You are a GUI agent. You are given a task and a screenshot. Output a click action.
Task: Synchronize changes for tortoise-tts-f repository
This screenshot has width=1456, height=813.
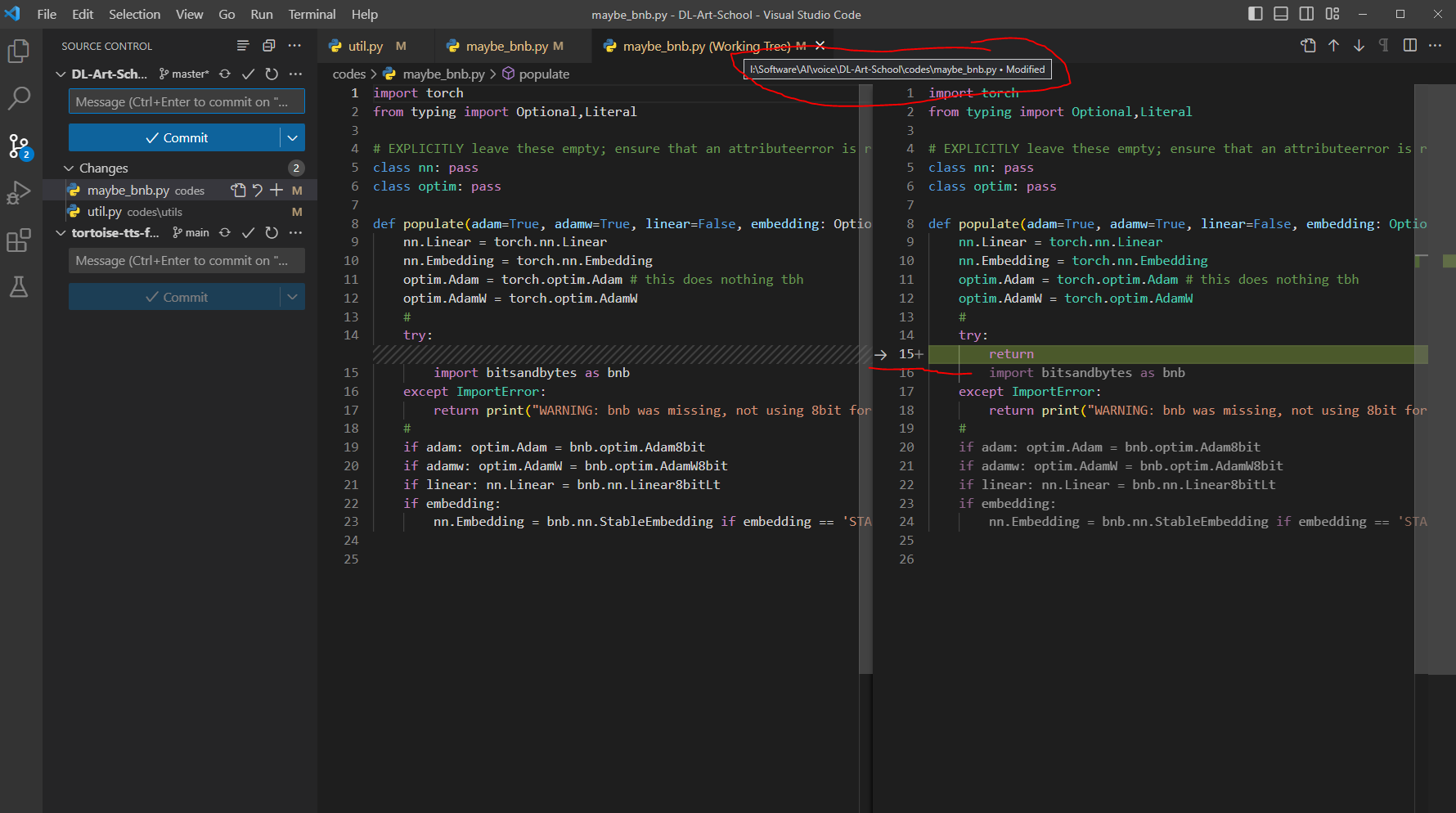pos(225,232)
